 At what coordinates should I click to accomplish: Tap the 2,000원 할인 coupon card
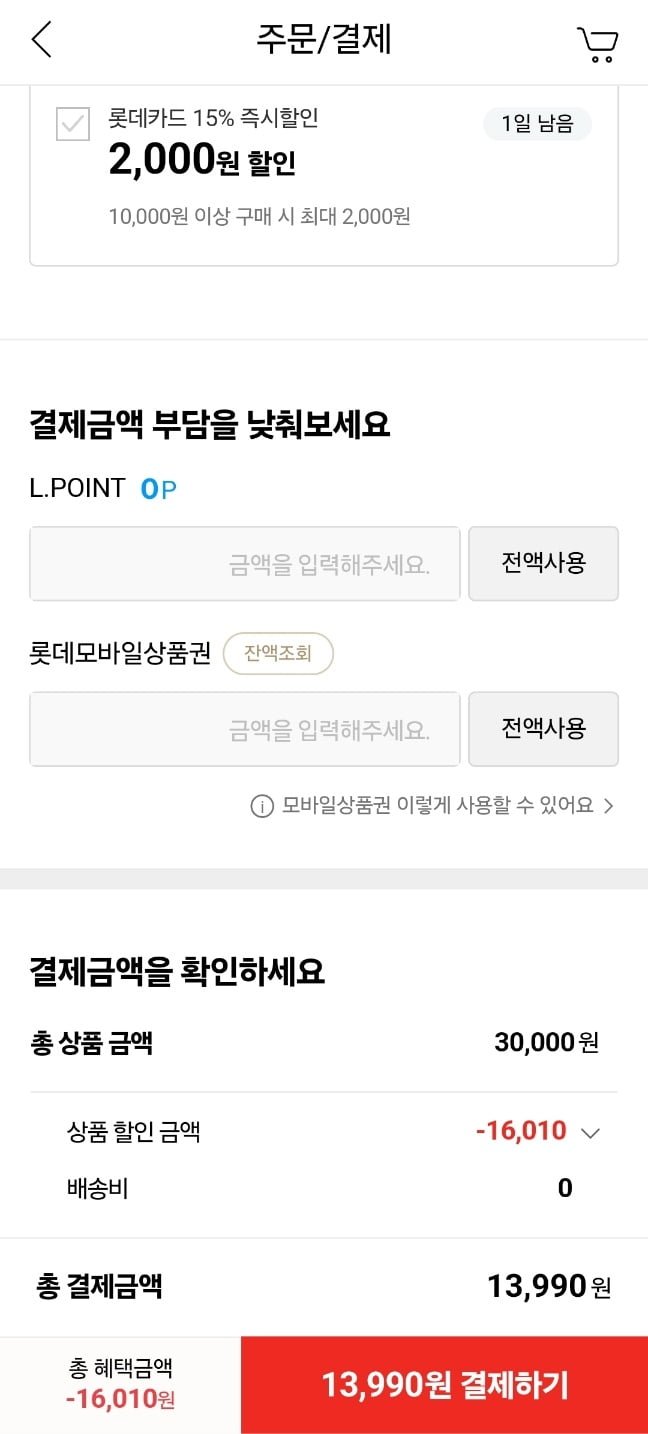[x=324, y=175]
